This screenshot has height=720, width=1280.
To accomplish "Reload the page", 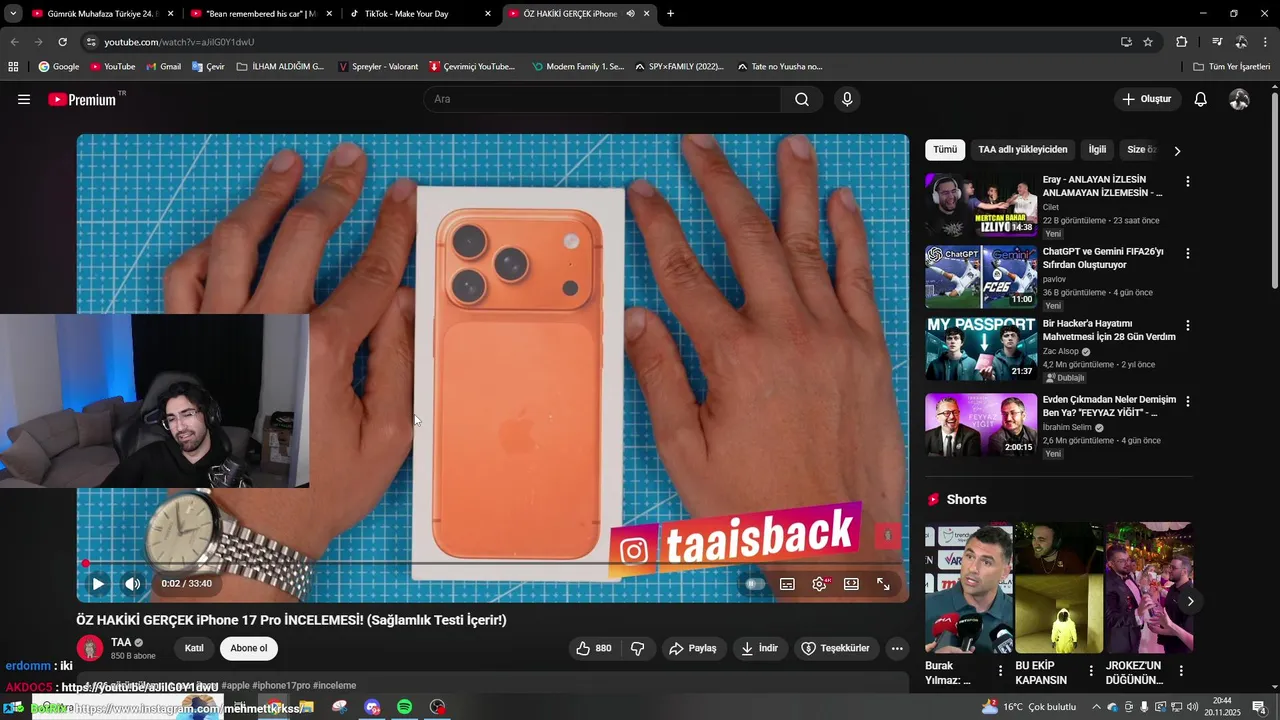I will point(62,42).
